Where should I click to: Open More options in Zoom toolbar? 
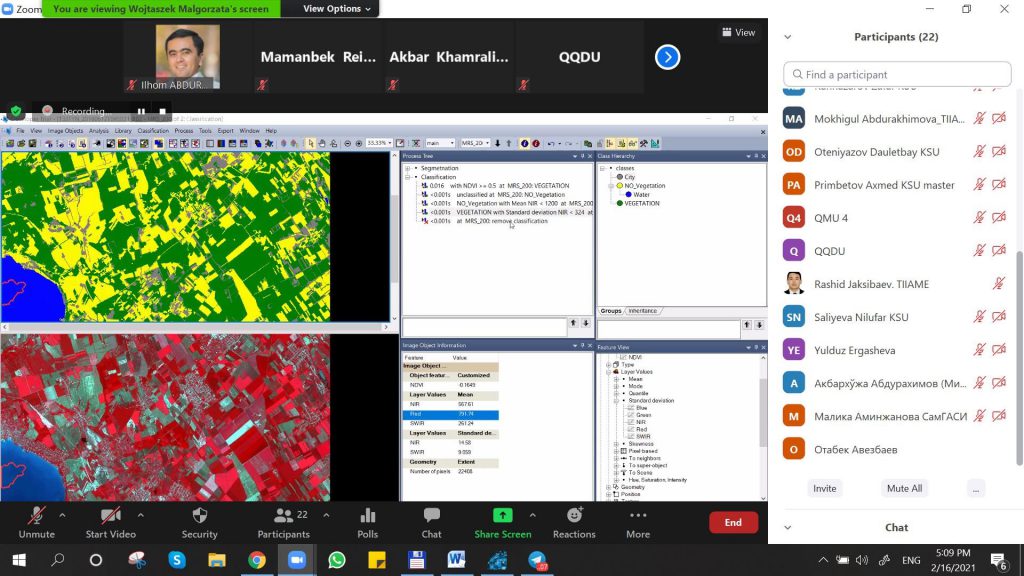click(638, 522)
